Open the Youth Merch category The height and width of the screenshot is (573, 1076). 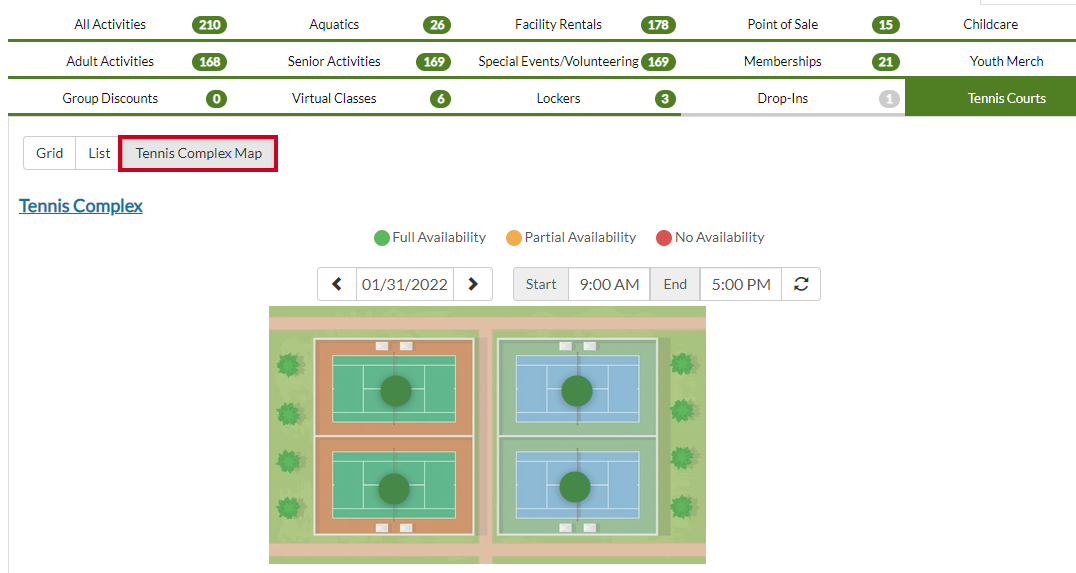(1007, 62)
